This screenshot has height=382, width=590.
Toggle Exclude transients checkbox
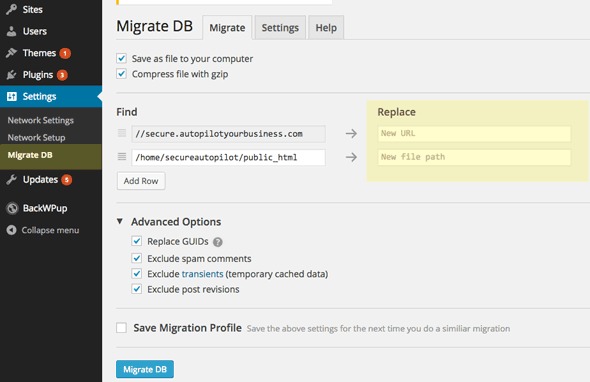pos(137,274)
